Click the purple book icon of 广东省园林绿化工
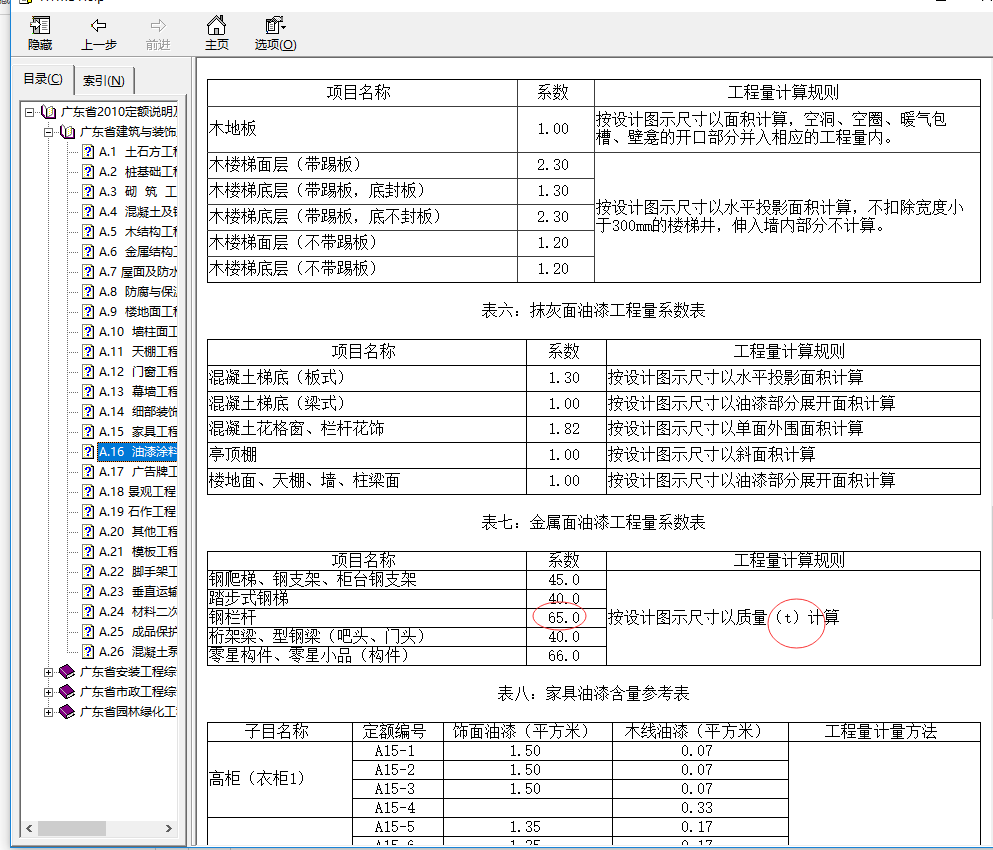Image resolution: width=993 pixels, height=850 pixels. 67,712
